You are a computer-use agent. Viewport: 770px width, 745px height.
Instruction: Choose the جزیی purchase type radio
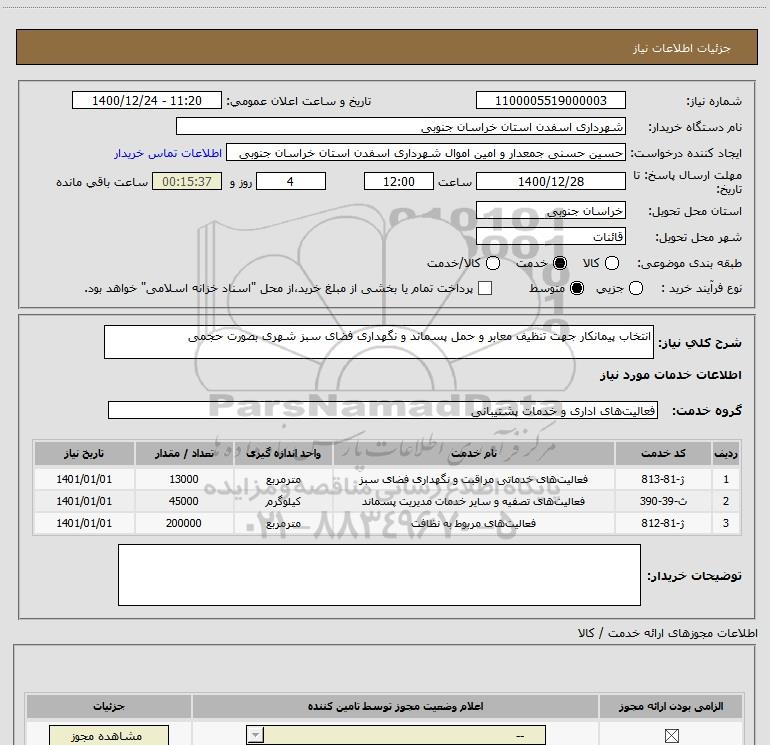[636, 288]
